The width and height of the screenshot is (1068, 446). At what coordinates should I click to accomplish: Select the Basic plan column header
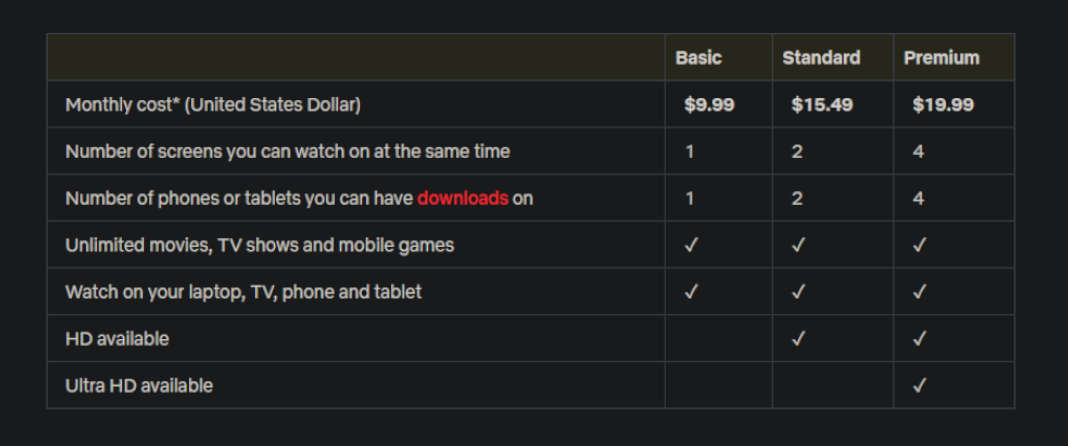pyautogui.click(x=698, y=58)
